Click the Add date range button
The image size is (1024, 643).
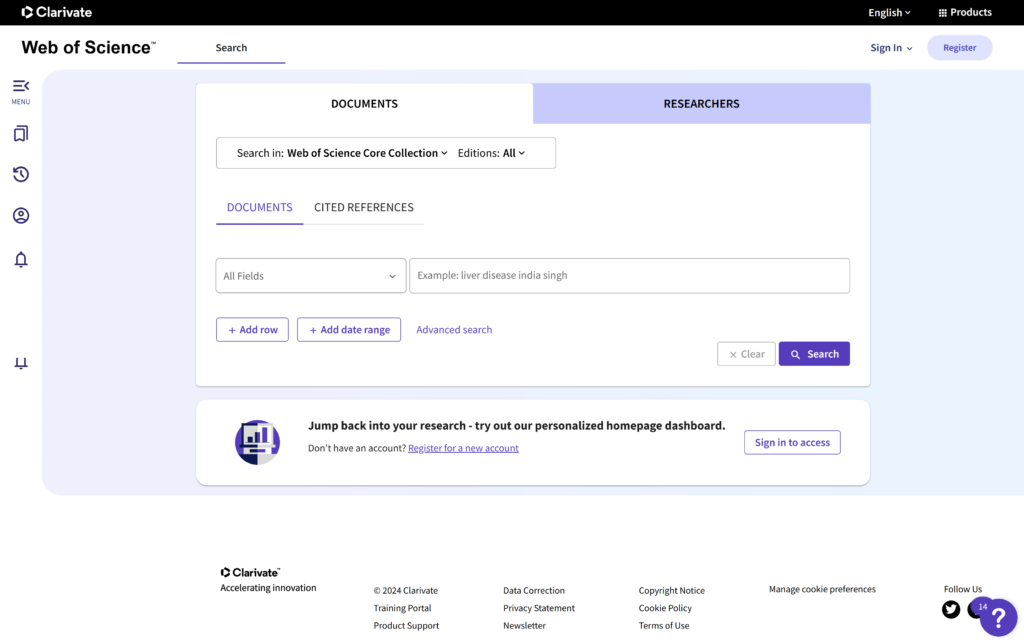click(x=349, y=330)
